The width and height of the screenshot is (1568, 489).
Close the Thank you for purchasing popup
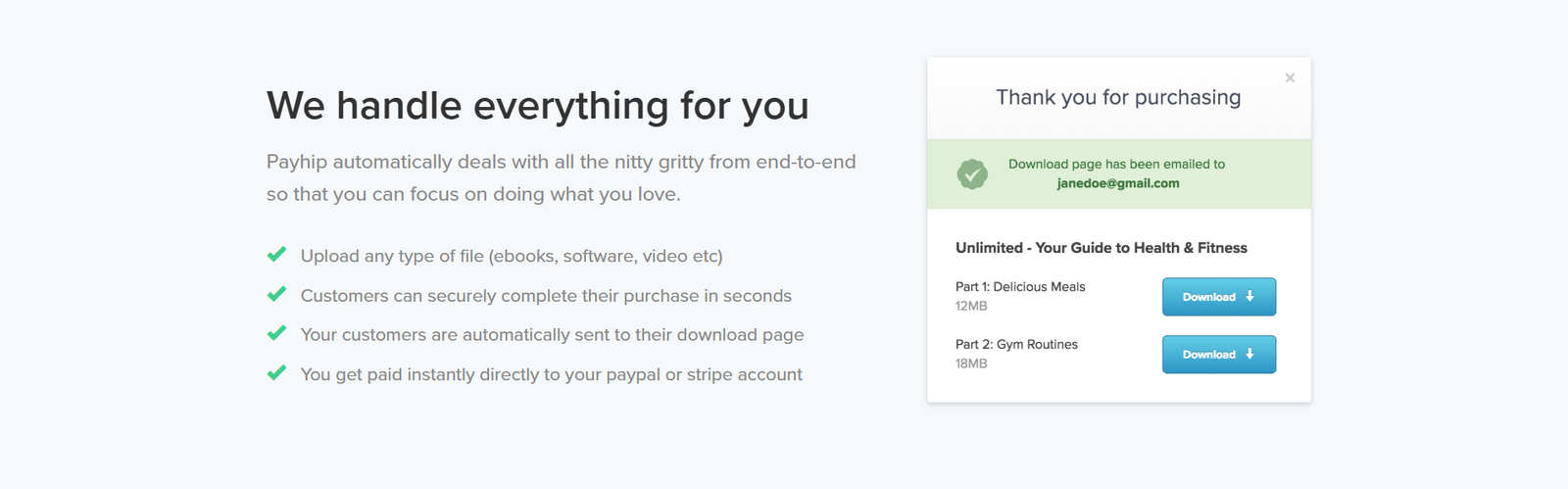(1290, 78)
